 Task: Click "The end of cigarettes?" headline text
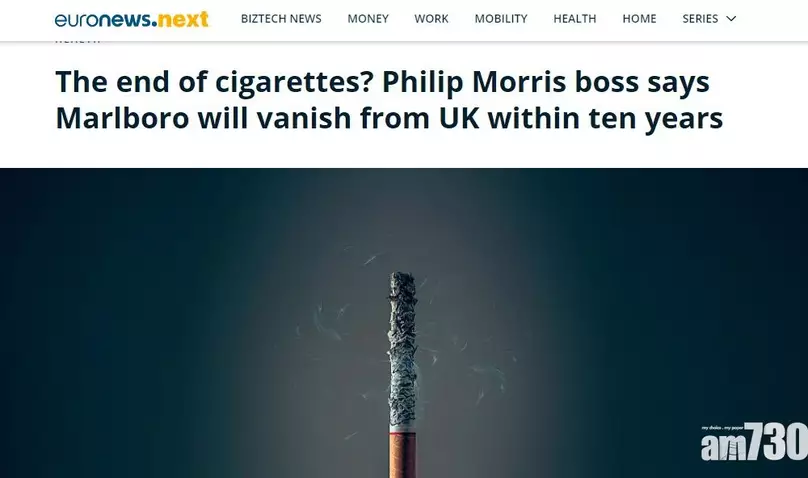tap(214, 82)
